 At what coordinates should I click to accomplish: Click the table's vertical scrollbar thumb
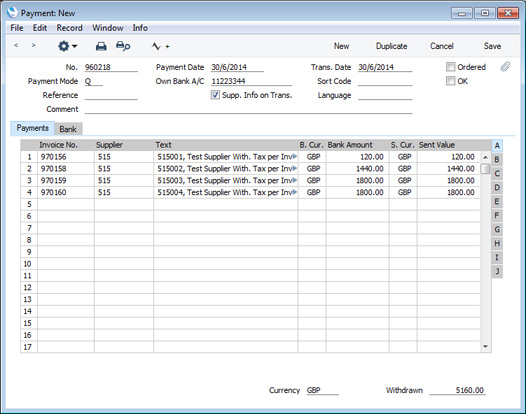[x=485, y=168]
